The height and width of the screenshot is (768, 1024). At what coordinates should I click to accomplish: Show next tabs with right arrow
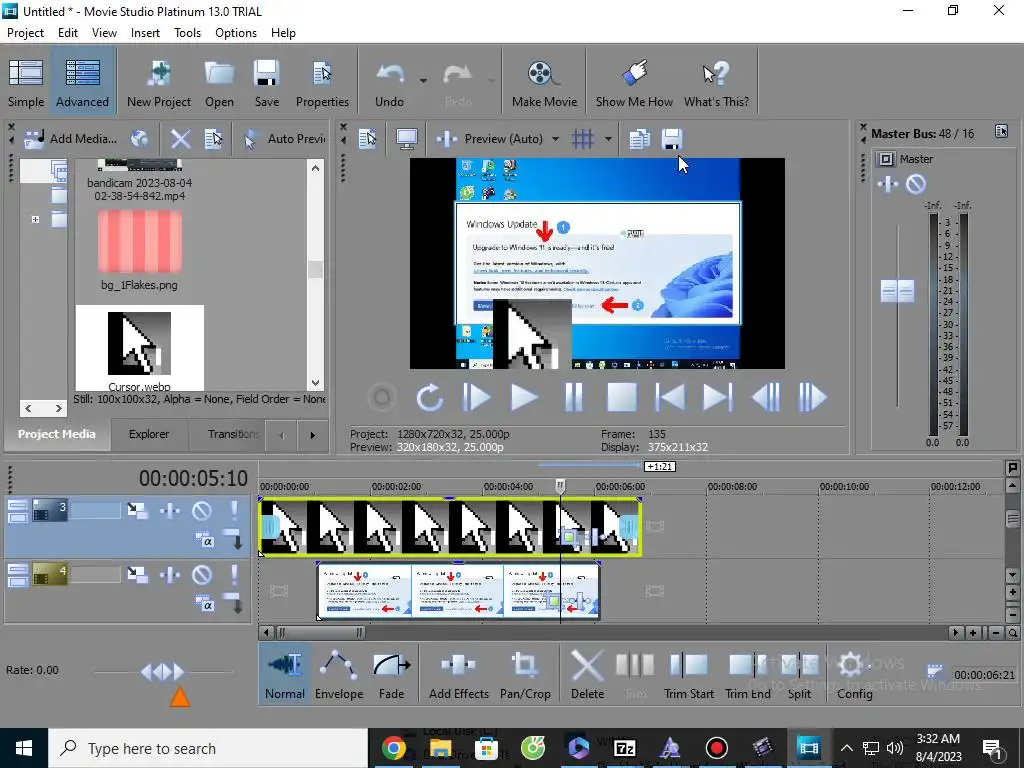click(x=312, y=435)
